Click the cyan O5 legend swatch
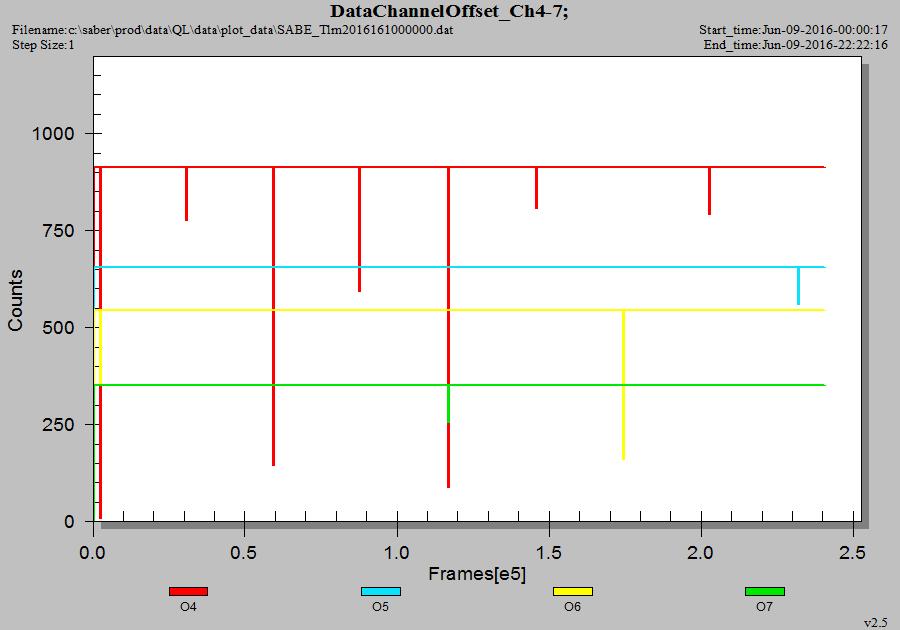 (381, 591)
